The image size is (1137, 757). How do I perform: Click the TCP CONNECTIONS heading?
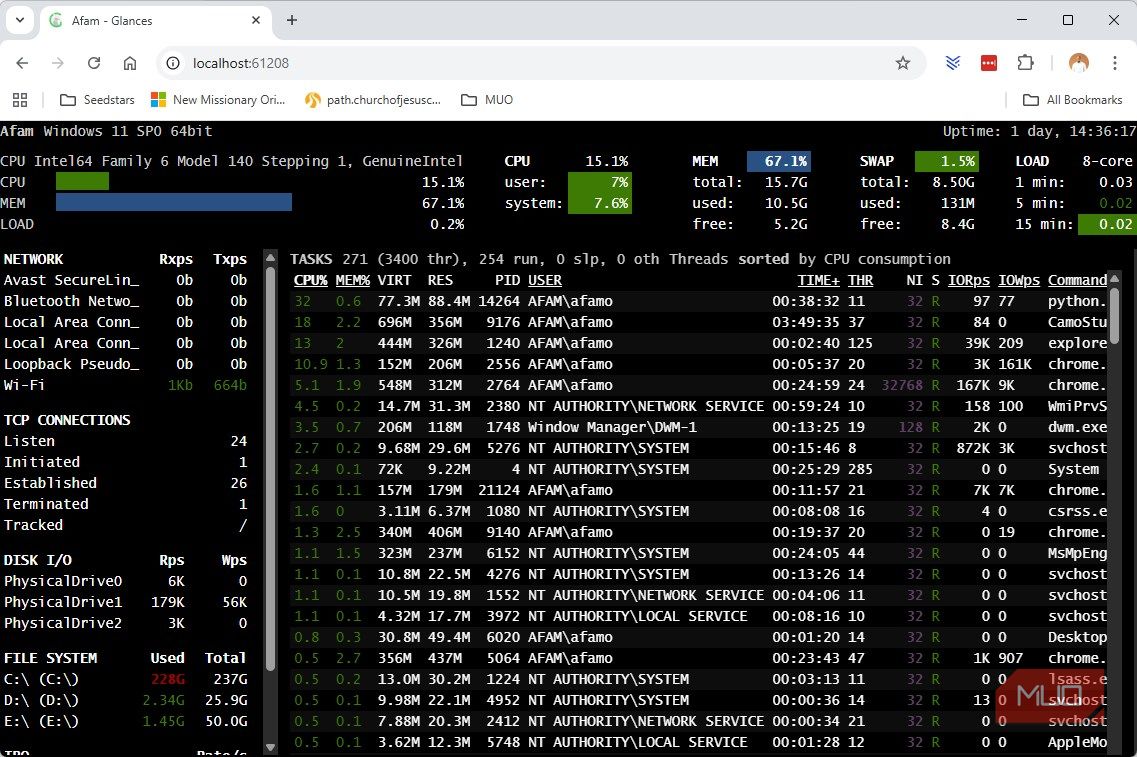tap(67, 420)
